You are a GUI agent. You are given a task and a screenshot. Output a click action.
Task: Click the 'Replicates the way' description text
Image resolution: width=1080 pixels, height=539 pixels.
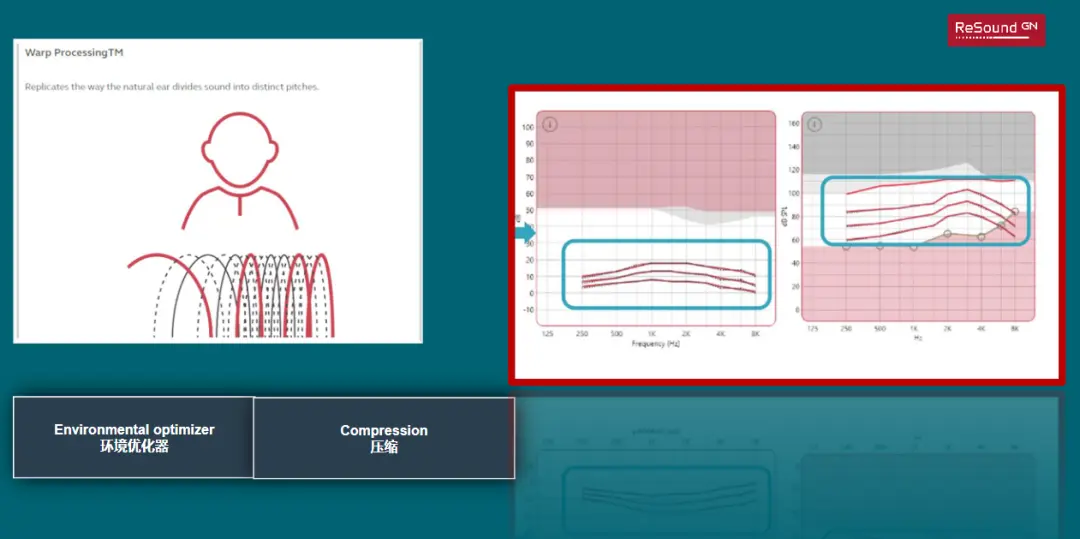click(171, 87)
